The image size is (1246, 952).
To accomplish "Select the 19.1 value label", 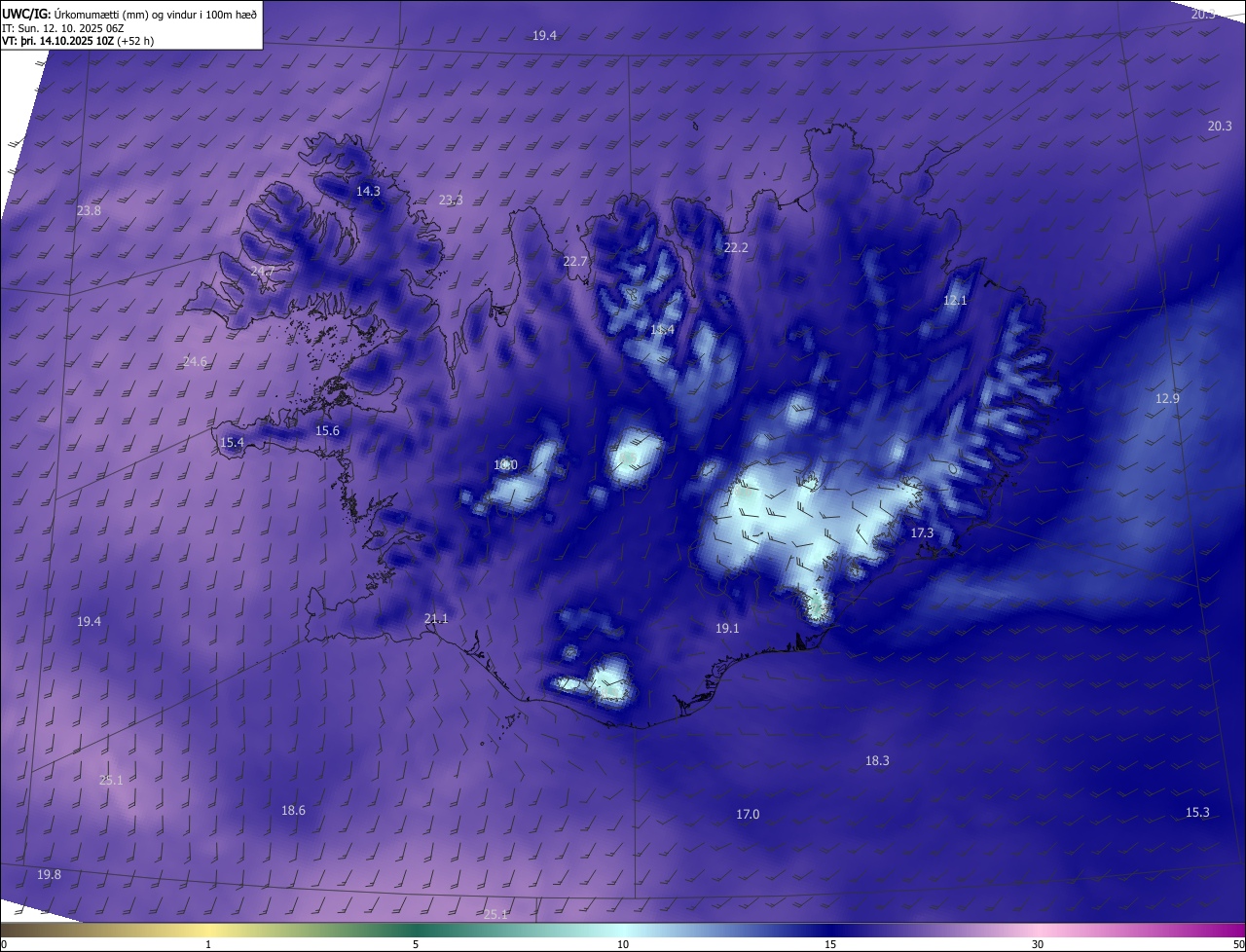I will point(727,629).
